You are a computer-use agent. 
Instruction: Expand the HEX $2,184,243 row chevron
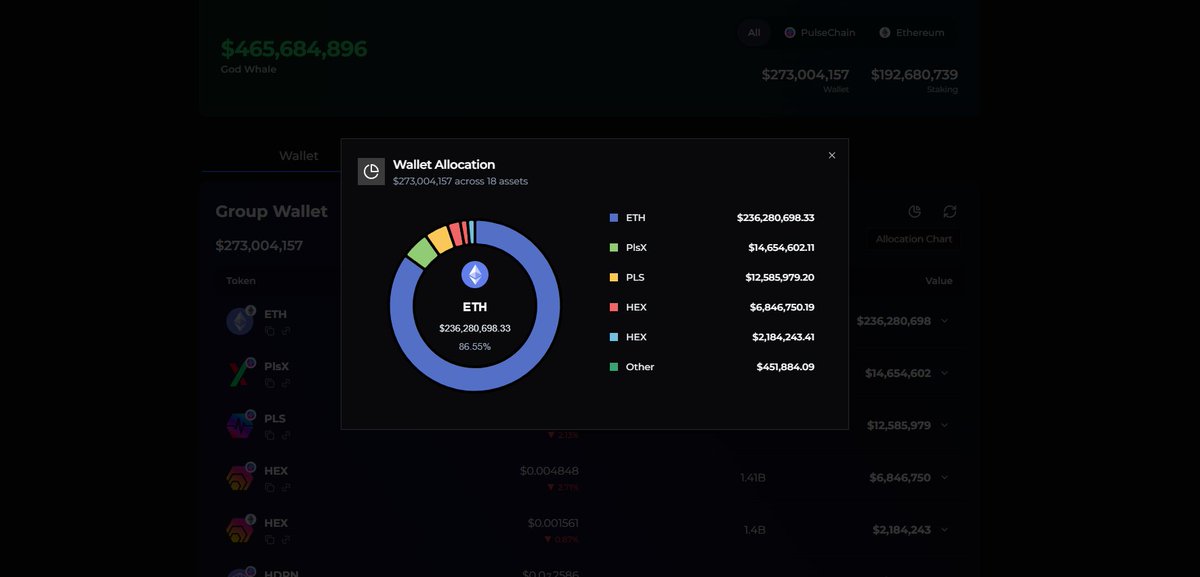click(945, 530)
